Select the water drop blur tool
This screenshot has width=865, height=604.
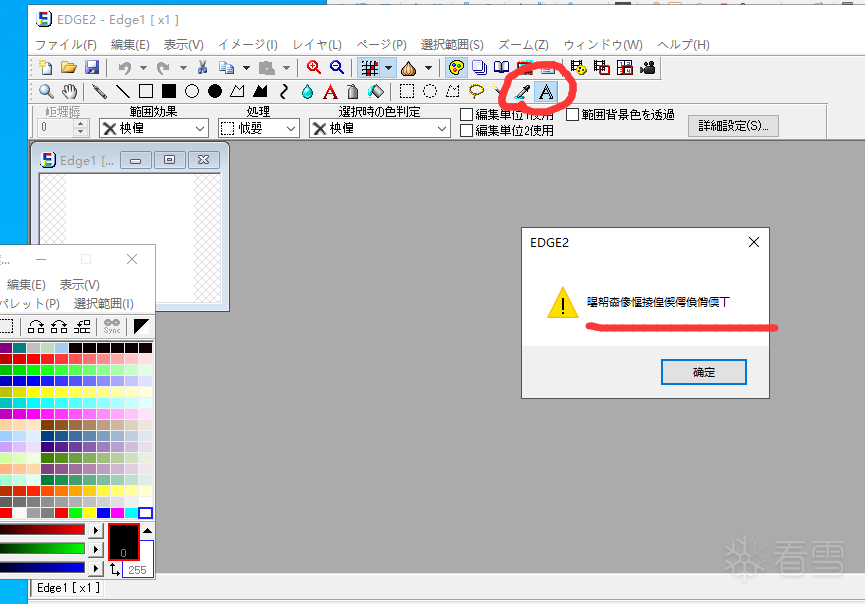pyautogui.click(x=307, y=92)
